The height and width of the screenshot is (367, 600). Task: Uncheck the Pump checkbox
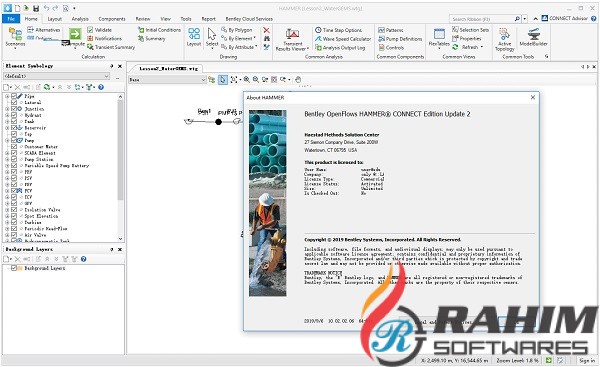14,140
